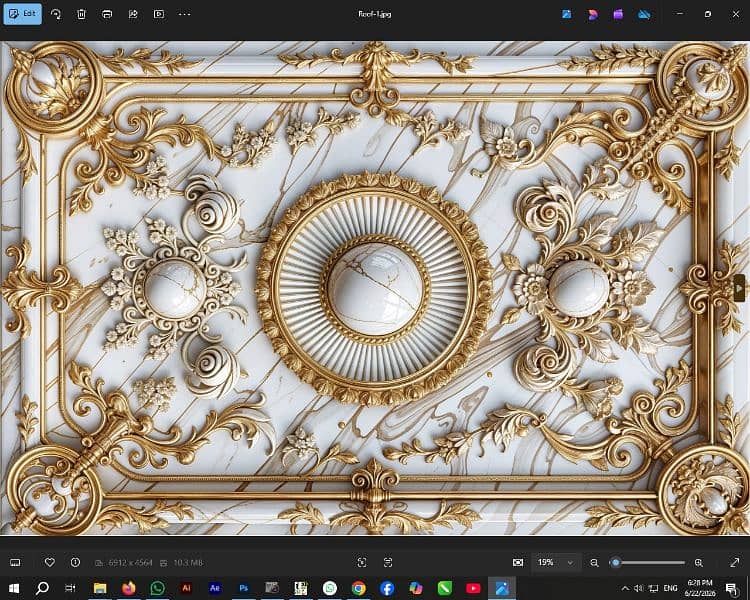Click the ceiling artwork image preview

tap(375, 288)
